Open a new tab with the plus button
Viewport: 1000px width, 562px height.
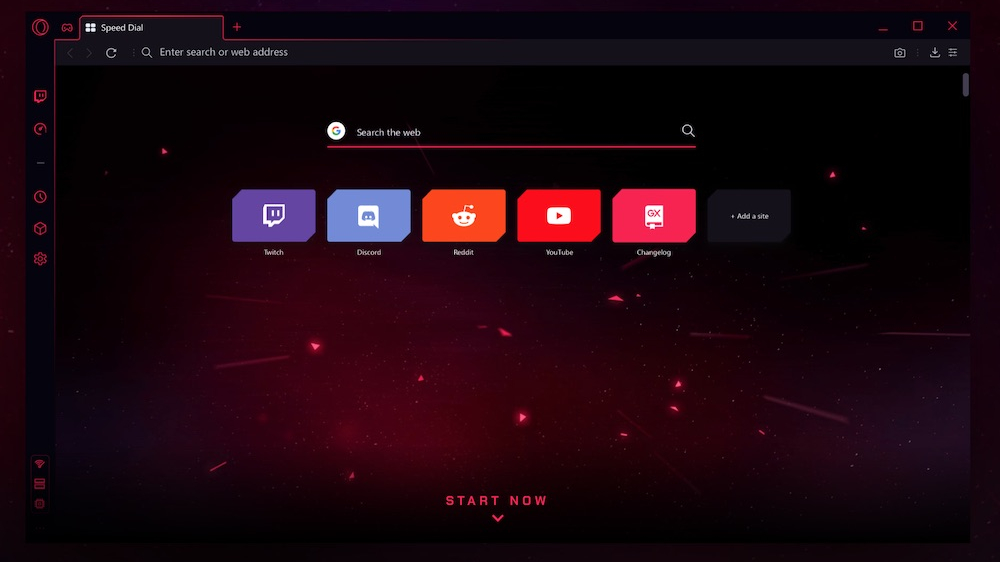[x=237, y=27]
